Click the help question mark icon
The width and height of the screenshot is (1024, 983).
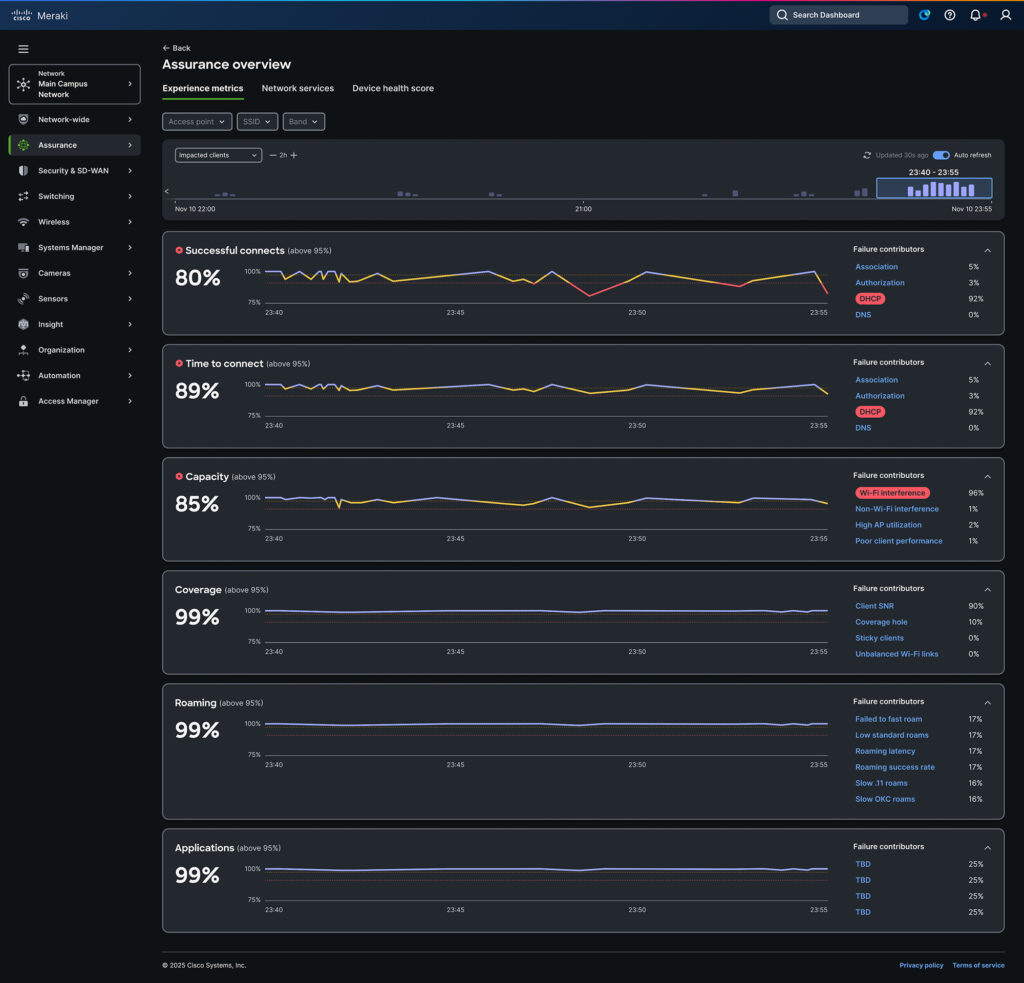click(949, 15)
